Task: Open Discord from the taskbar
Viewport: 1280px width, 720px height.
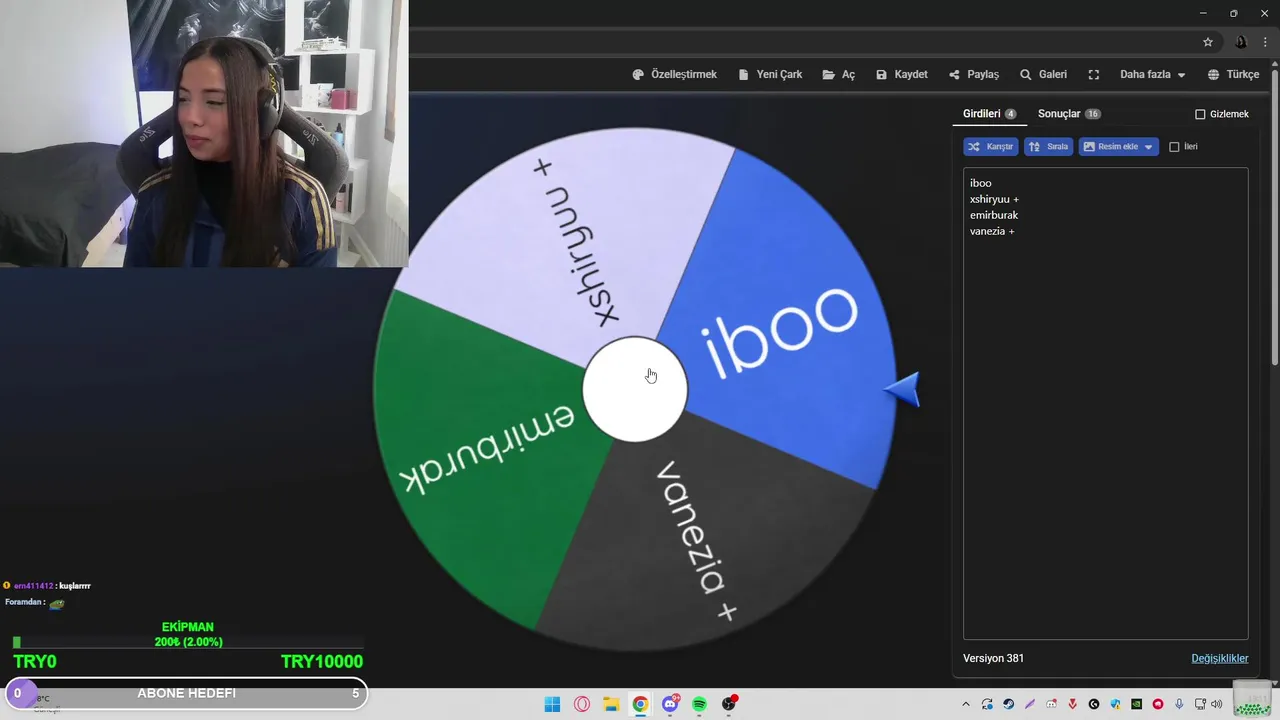Action: [670, 704]
